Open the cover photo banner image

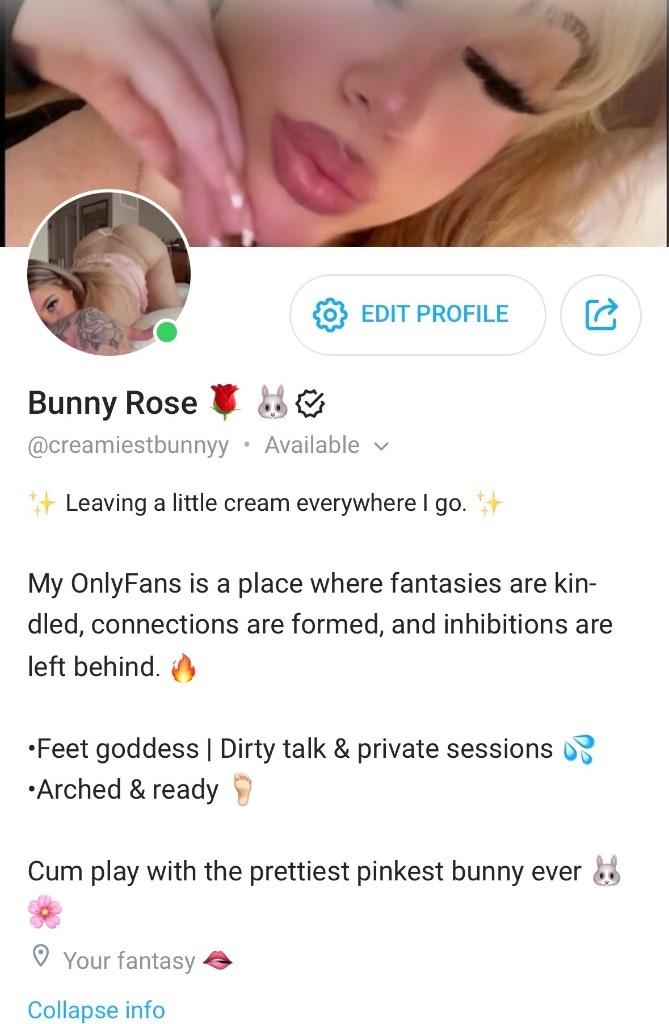pos(334,123)
